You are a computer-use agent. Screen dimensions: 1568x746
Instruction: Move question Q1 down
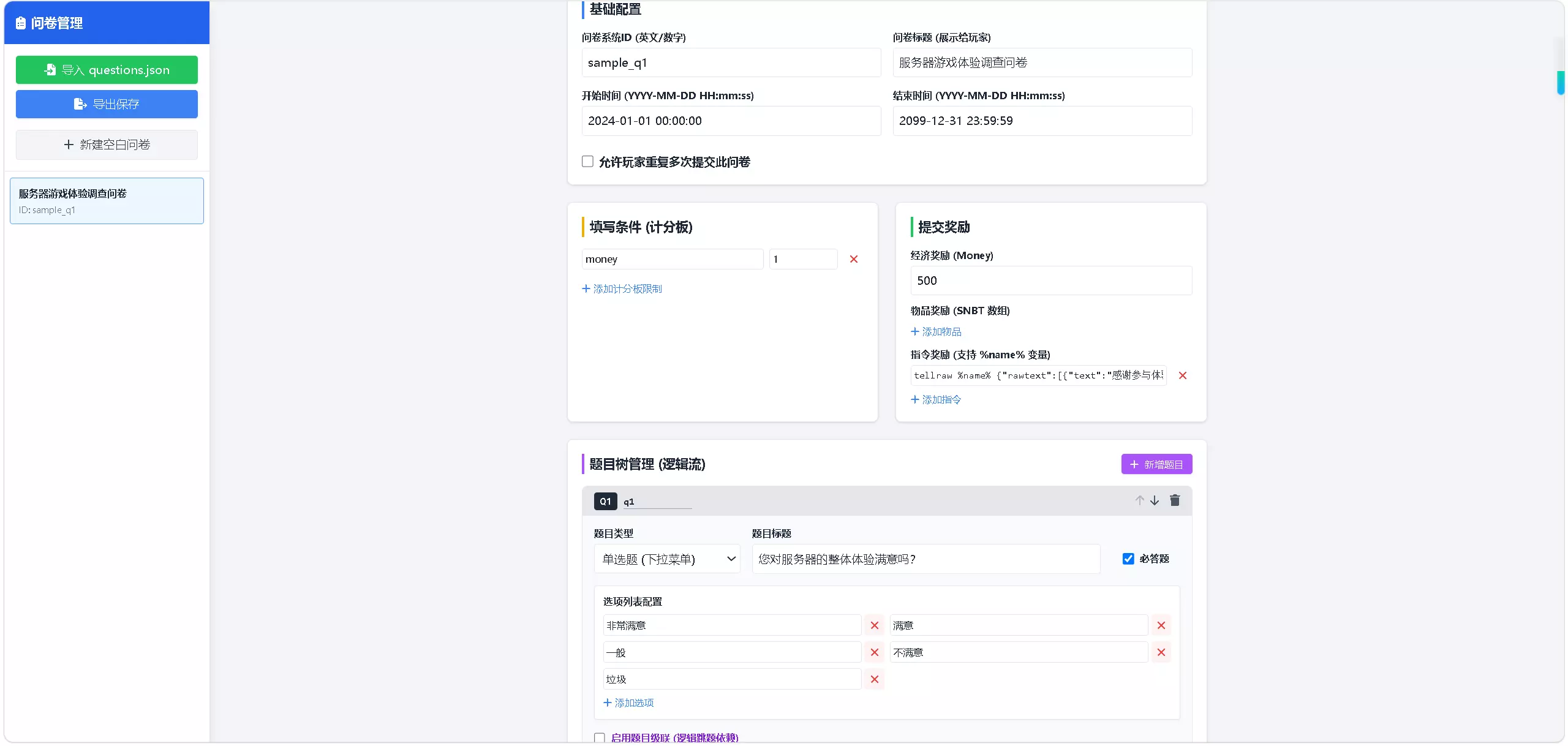[x=1155, y=500]
